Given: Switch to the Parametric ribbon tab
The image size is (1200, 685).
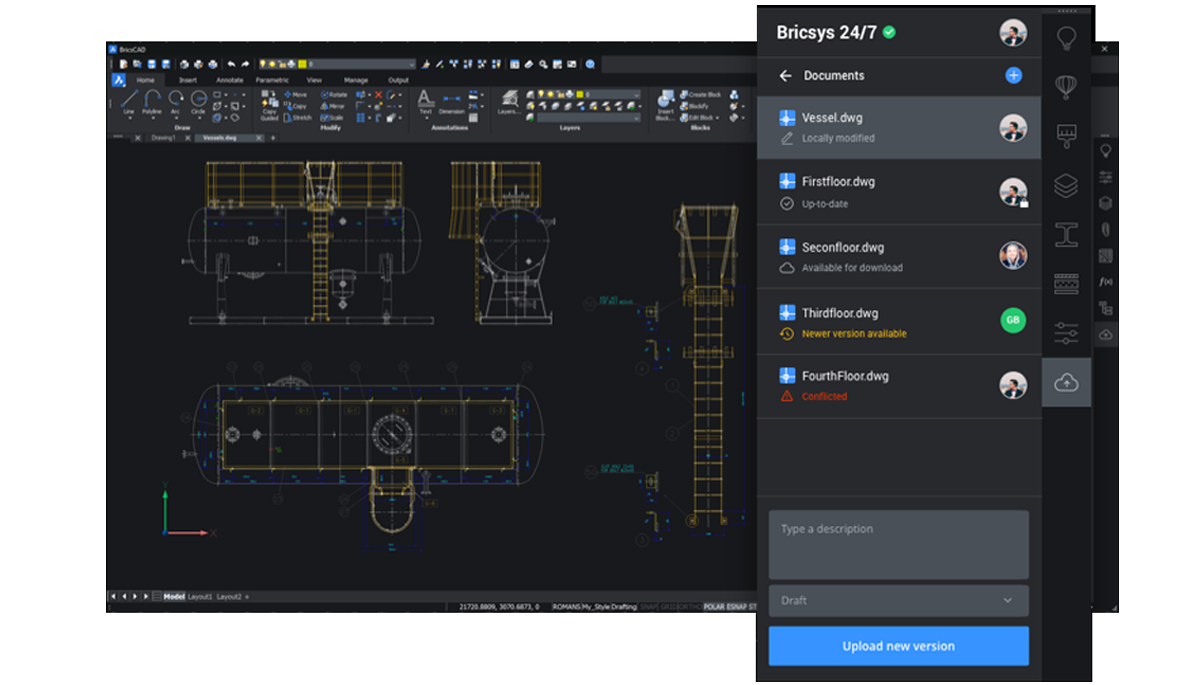Looking at the screenshot, I should (x=272, y=80).
